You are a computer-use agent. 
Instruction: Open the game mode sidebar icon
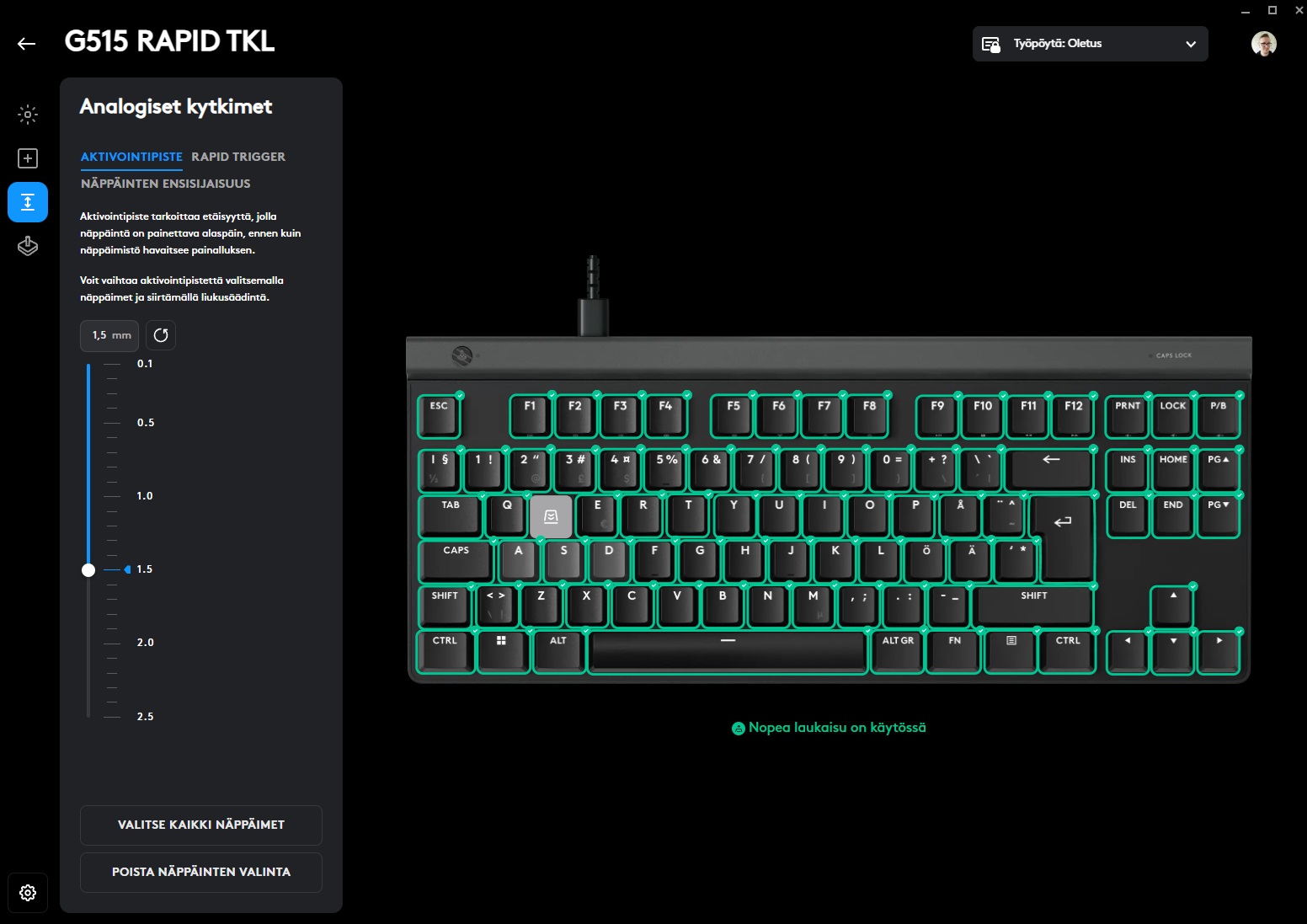coord(28,246)
